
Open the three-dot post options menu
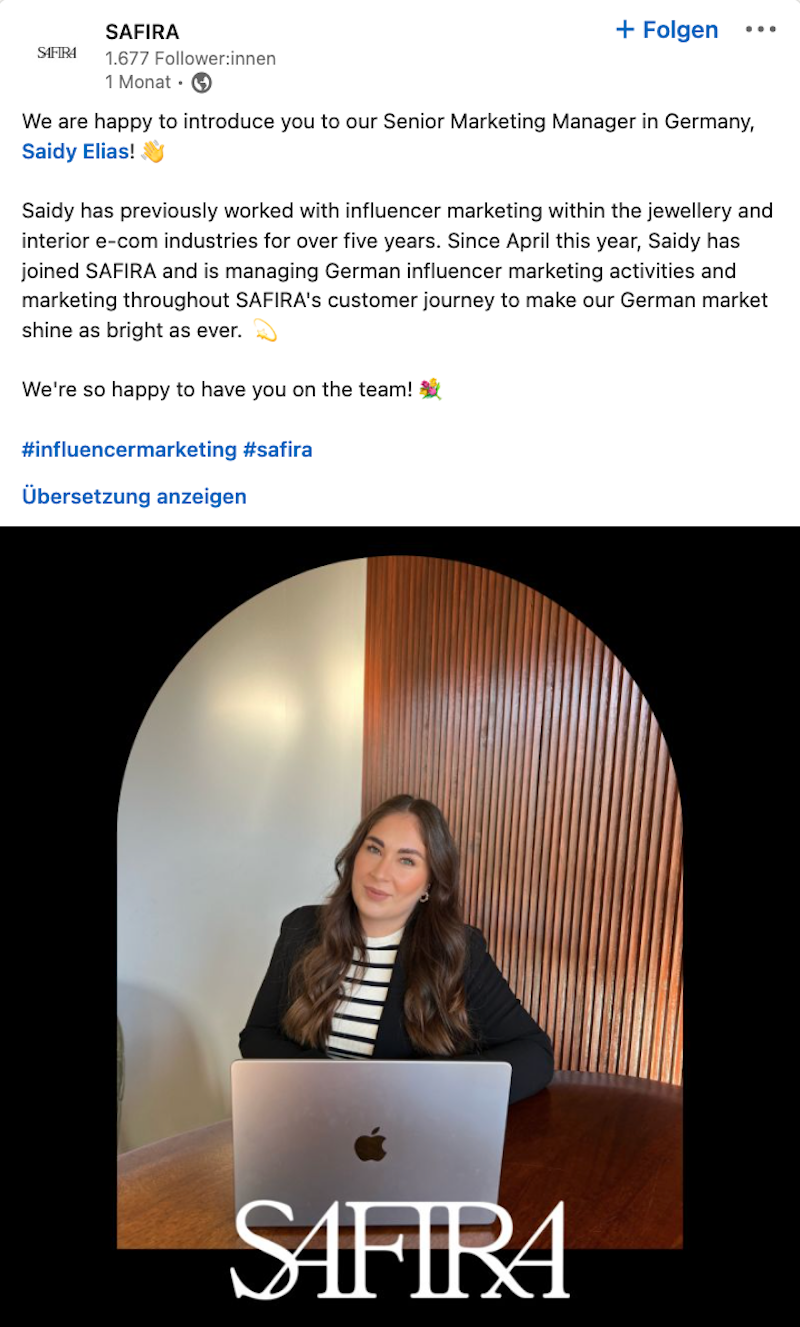point(760,30)
